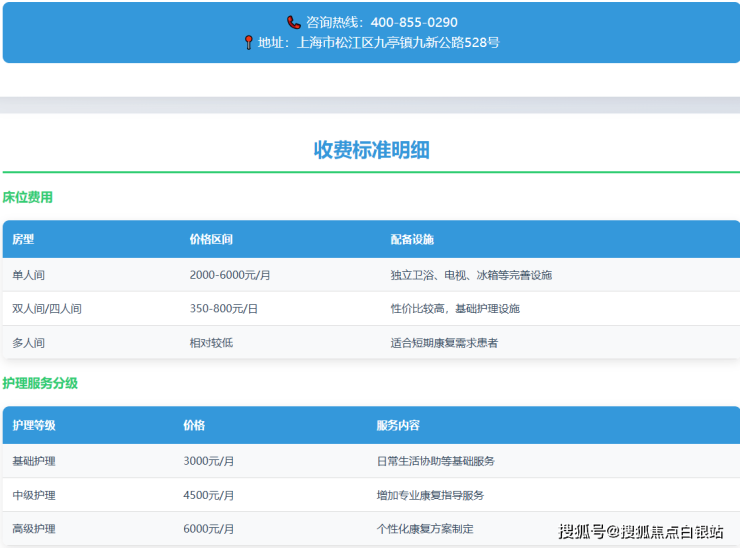Click the 收费标准明细 heading
Image resolution: width=740 pixels, height=548 pixels.
[371, 150]
